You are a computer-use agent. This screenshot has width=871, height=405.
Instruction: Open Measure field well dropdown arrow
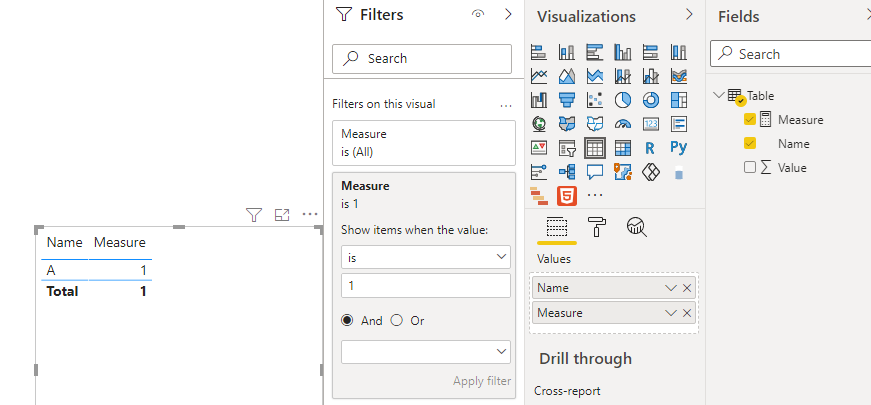tap(670, 313)
